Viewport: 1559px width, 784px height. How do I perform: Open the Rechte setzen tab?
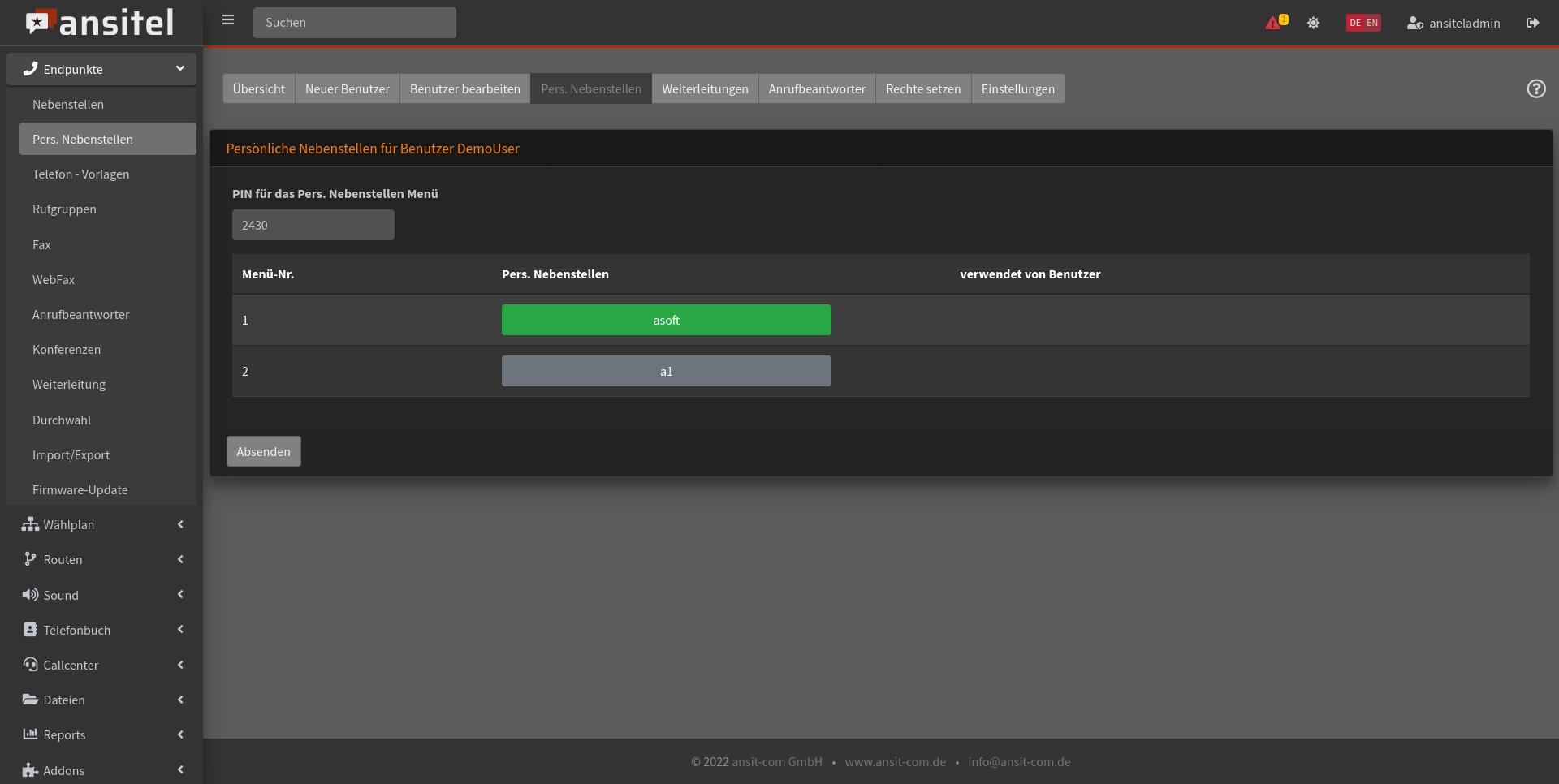[x=922, y=88]
